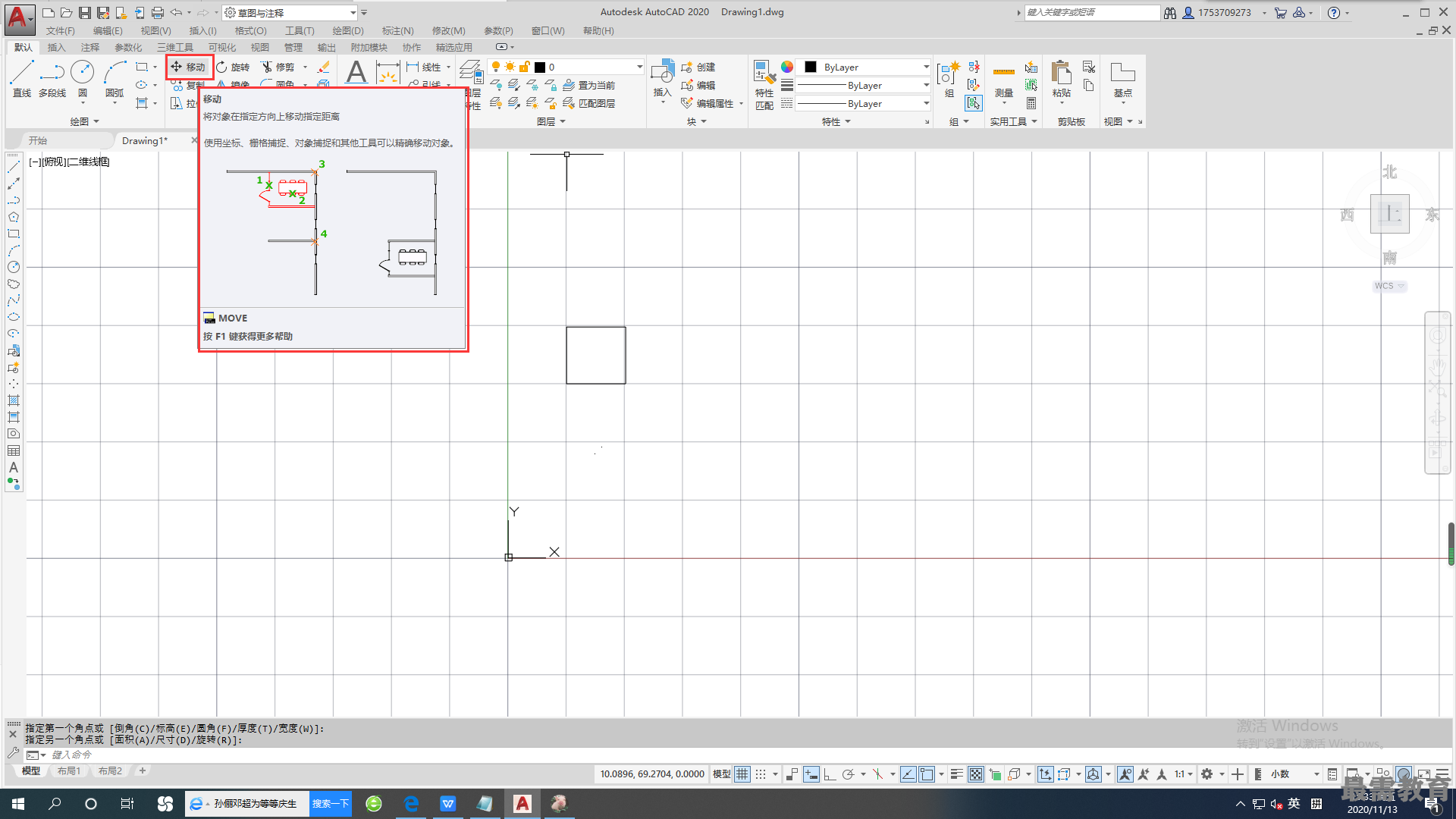
Task: Expand the Layers (图层) panel
Action: [551, 121]
